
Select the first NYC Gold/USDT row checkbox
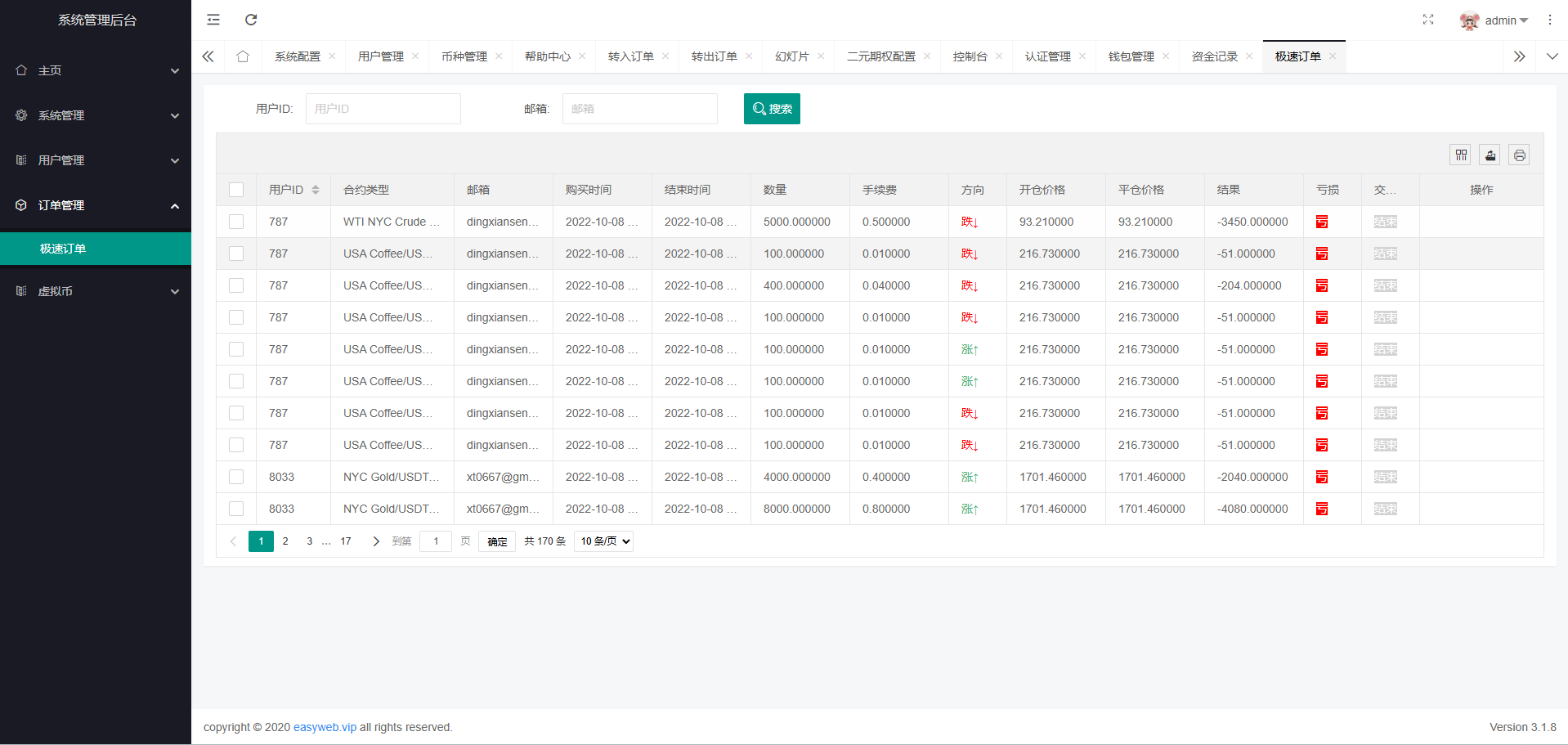(236, 477)
